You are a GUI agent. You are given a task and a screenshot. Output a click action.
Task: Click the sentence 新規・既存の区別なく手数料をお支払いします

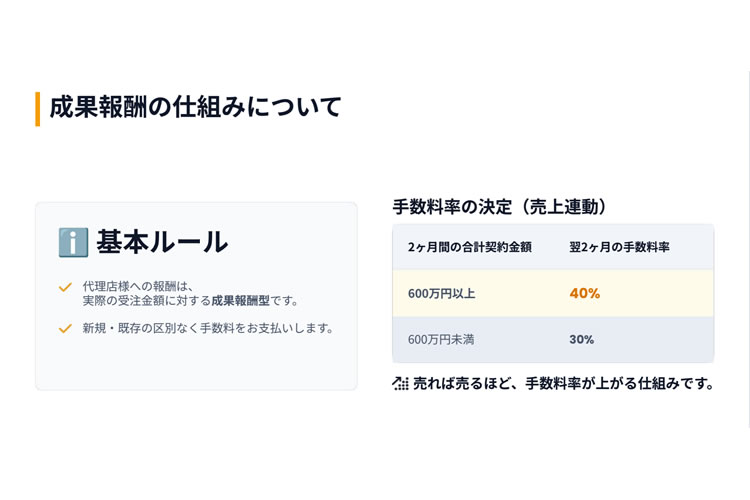pos(208,328)
